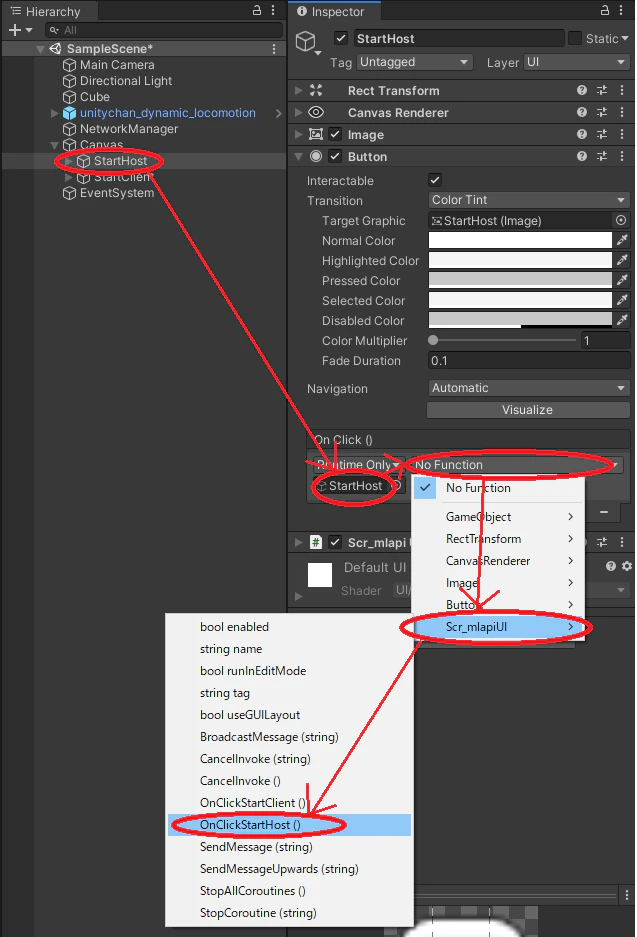Image resolution: width=637 pixels, height=937 pixels.
Task: Disable the Image component checkbox
Action: [x=335, y=134]
